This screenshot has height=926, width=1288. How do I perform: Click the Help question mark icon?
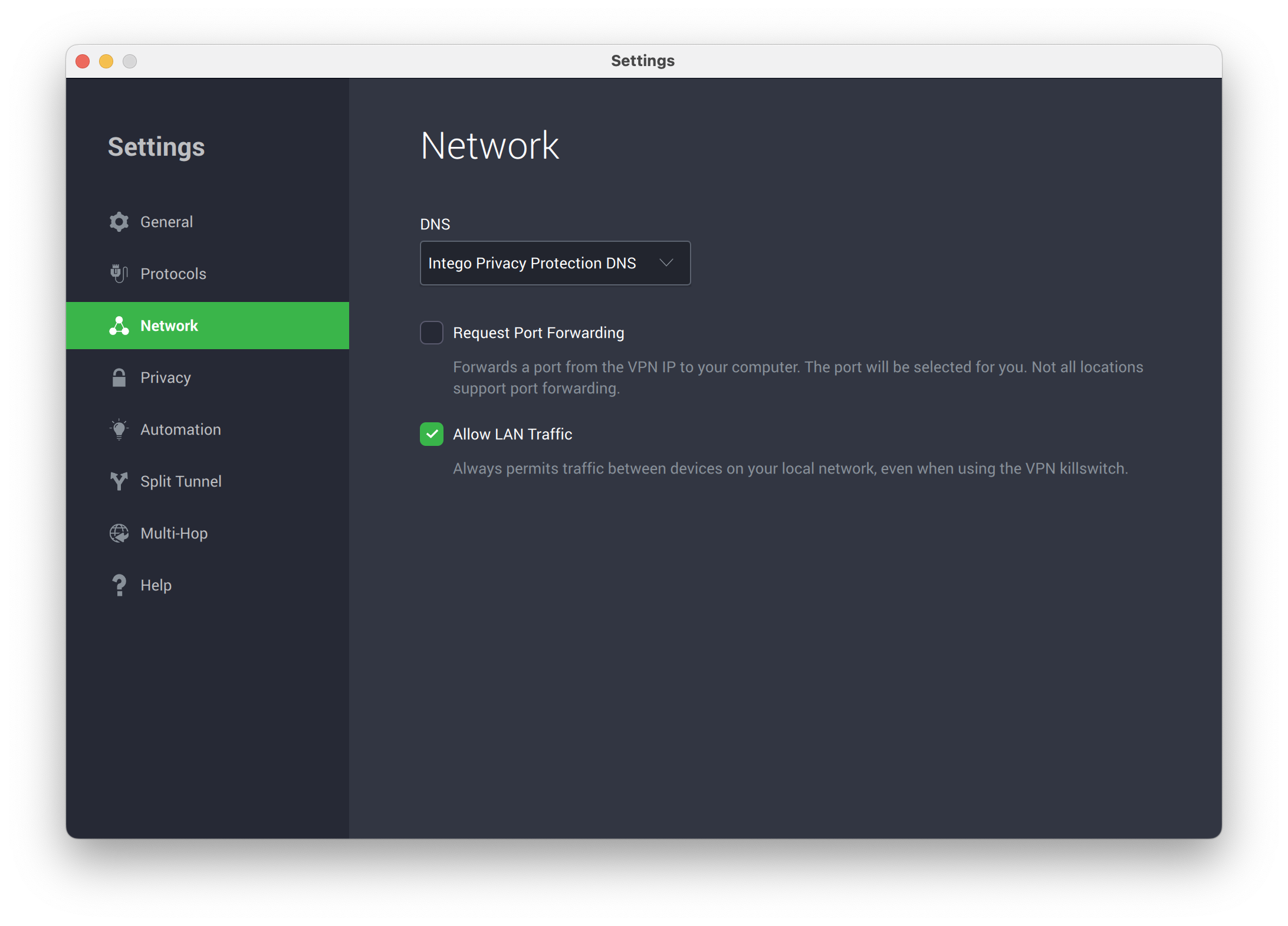click(119, 585)
